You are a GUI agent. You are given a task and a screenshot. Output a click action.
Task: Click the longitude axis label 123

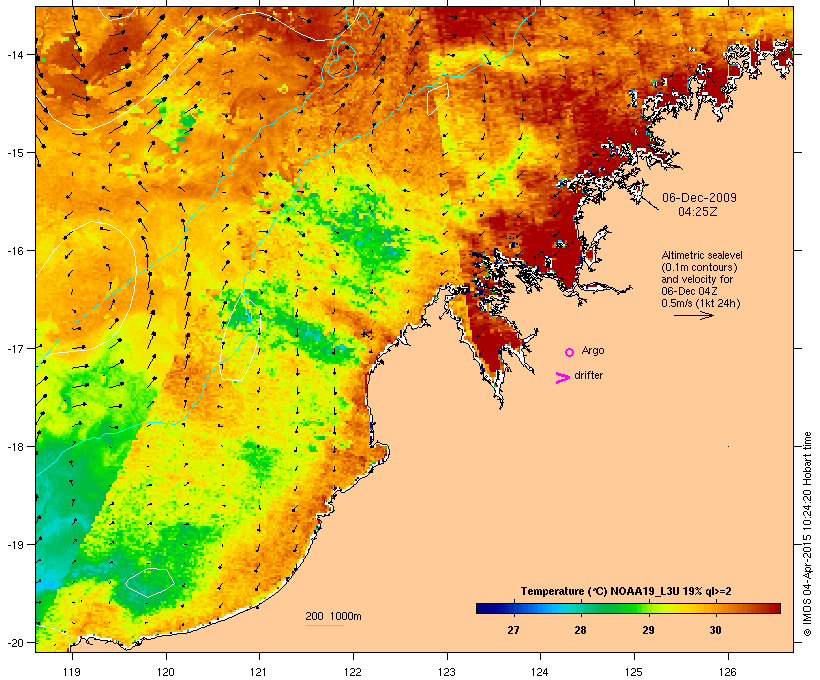447,671
